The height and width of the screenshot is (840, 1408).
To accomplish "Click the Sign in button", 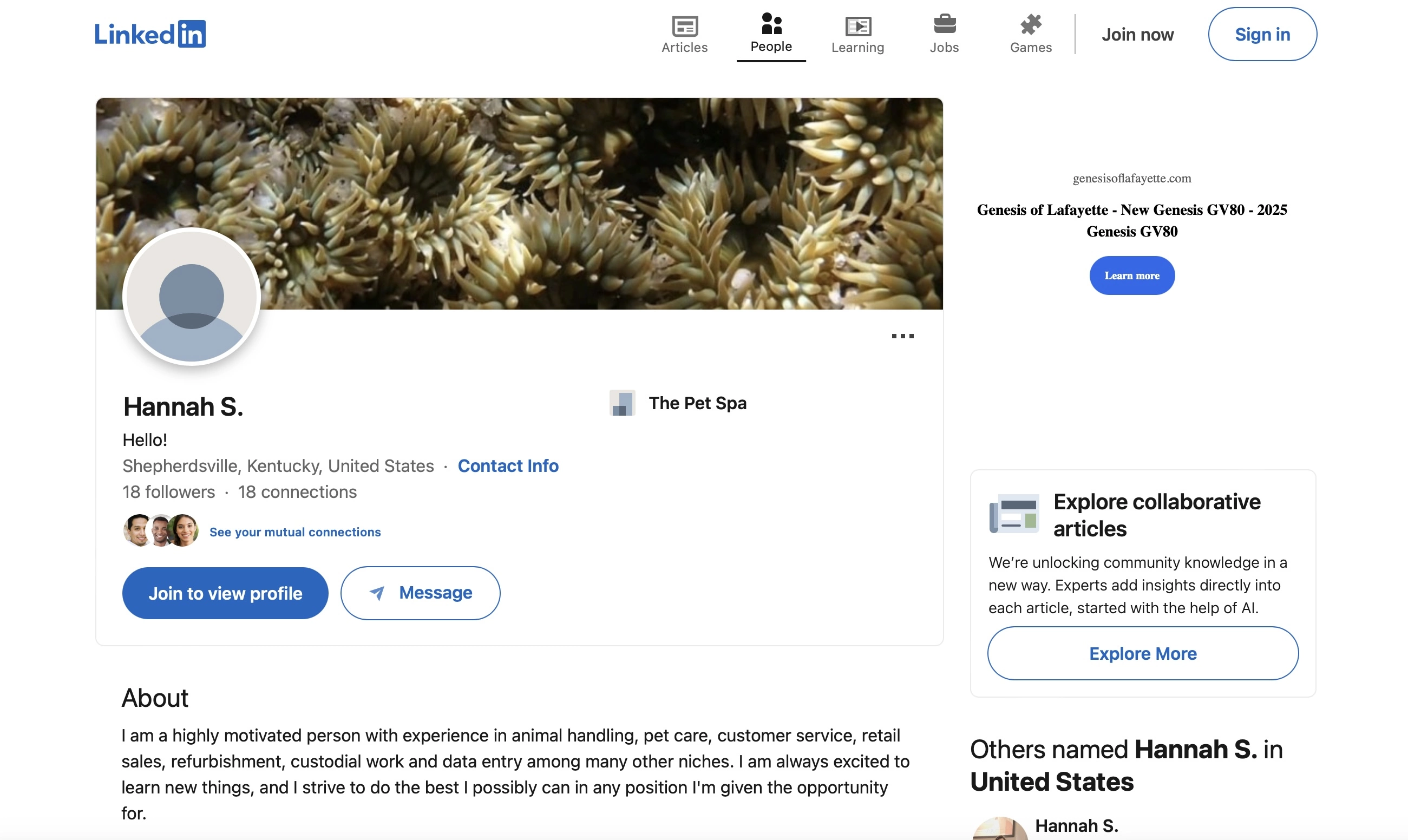I will [1262, 34].
